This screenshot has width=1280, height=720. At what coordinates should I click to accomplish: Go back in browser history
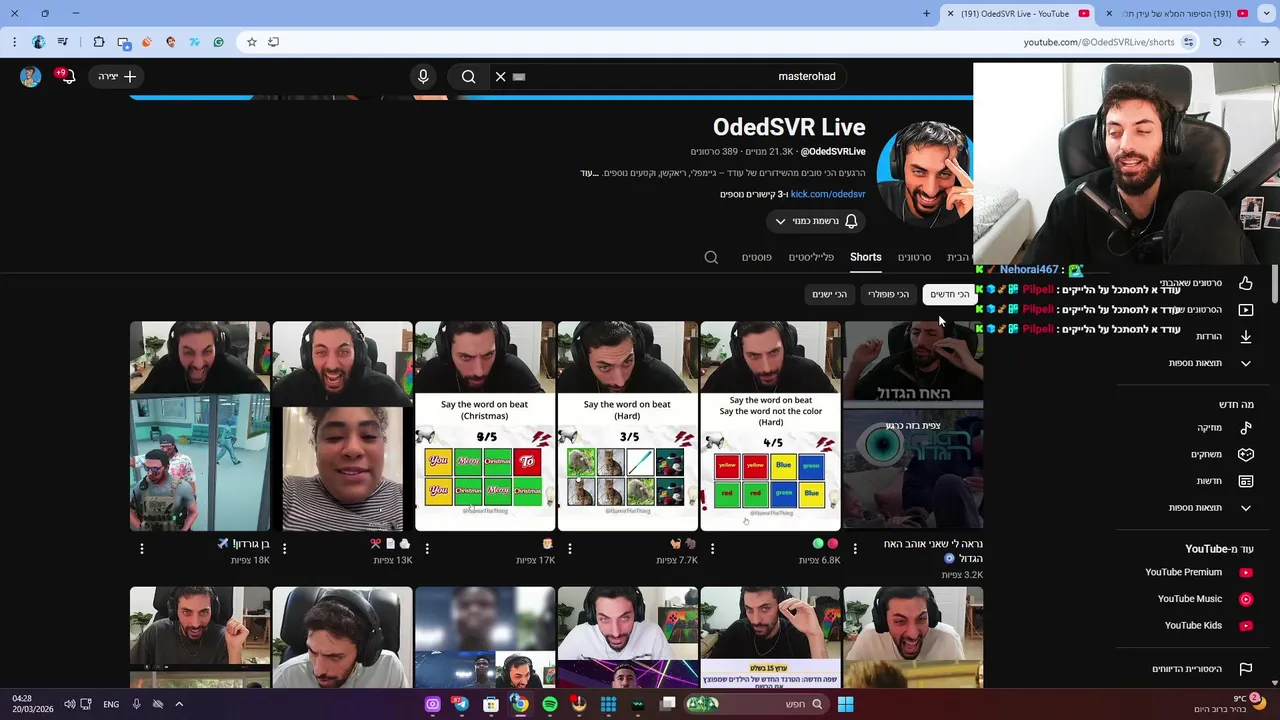pos(1265,42)
